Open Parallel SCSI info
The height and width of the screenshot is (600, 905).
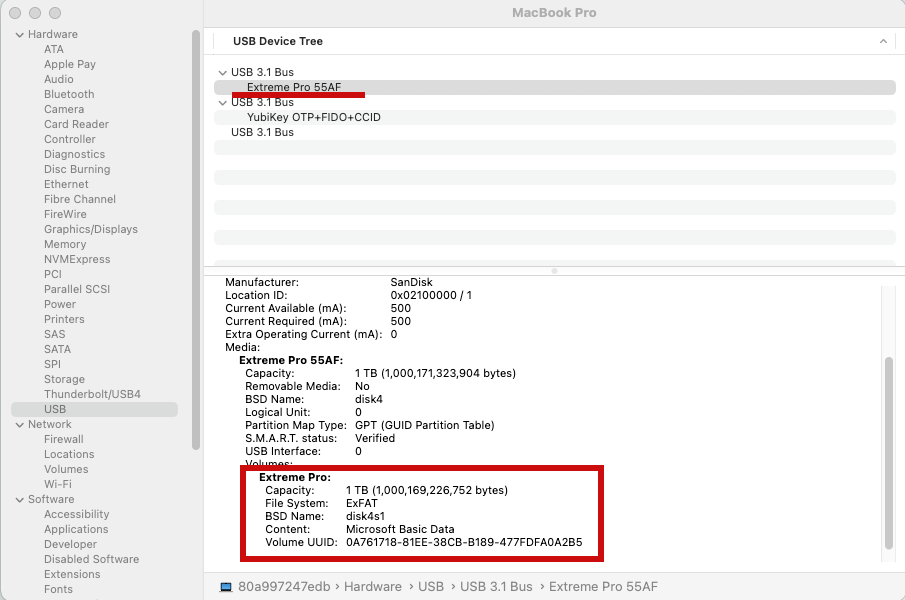pyautogui.click(x=77, y=290)
